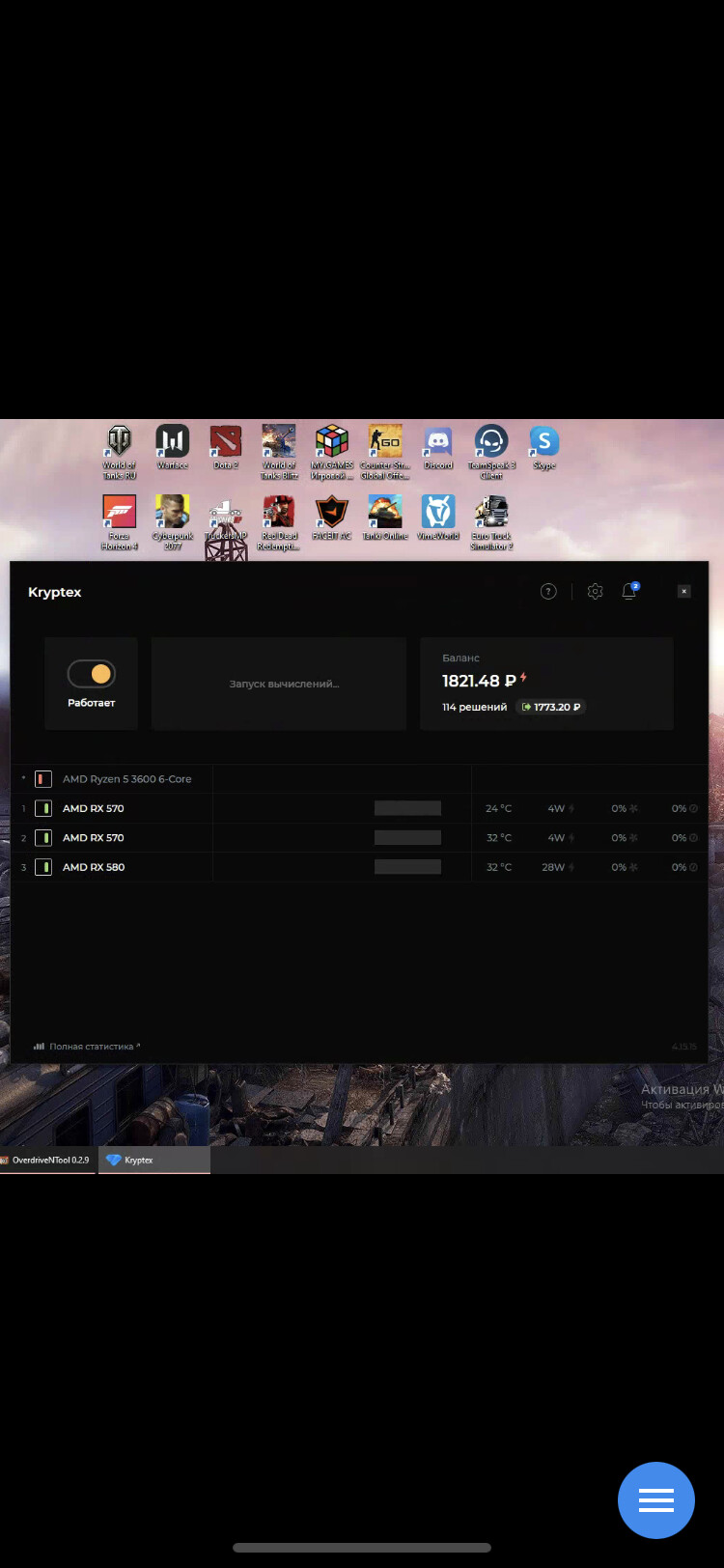Image resolution: width=724 pixels, height=1568 pixels.
Task: Click the hashrate bar in the RX 580 row
Action: (407, 867)
